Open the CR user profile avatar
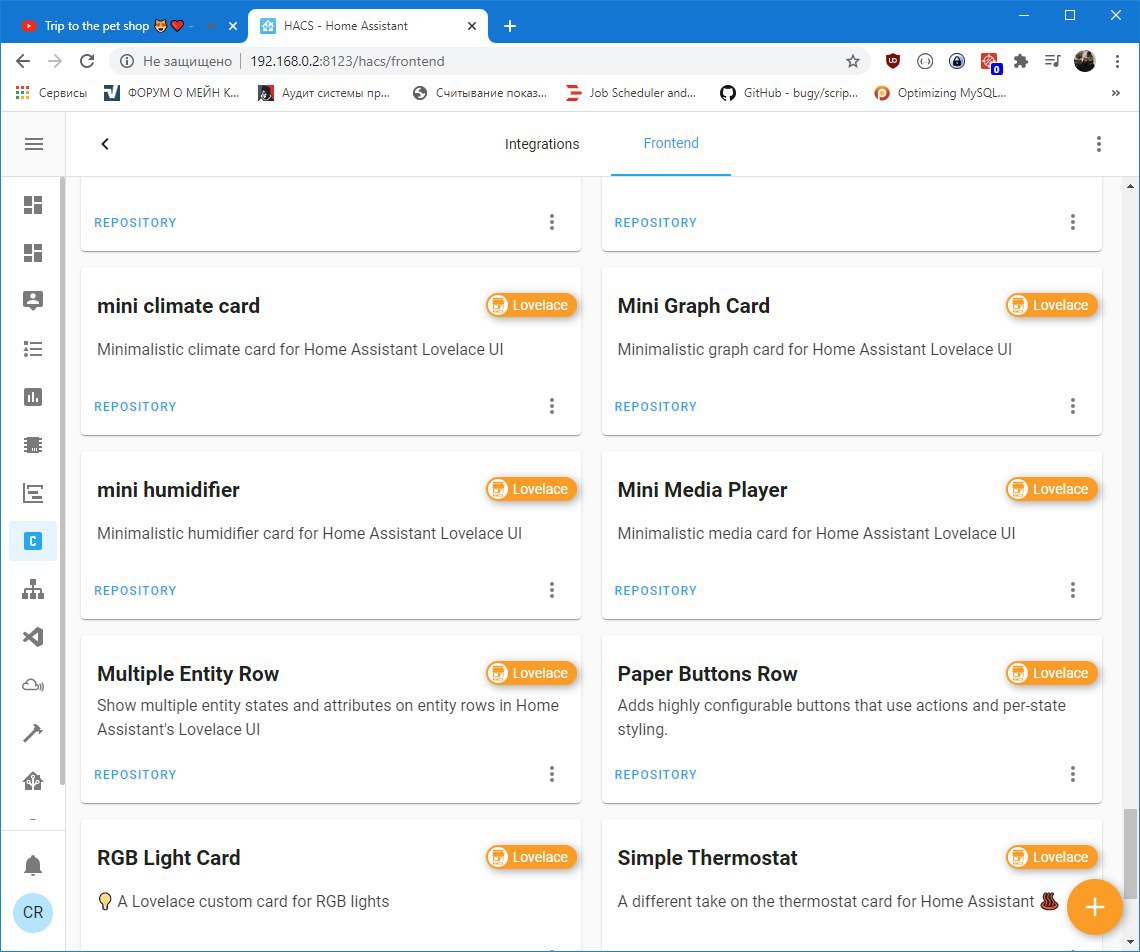The height and width of the screenshot is (952, 1140). 33,912
